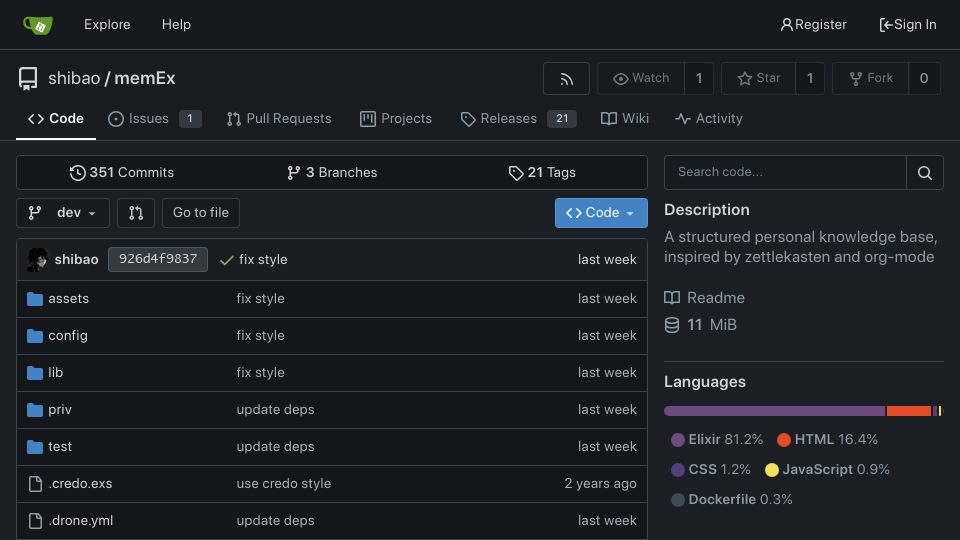This screenshot has height=540, width=960.
Task: Open the priv folder icon
Action: click(35, 410)
